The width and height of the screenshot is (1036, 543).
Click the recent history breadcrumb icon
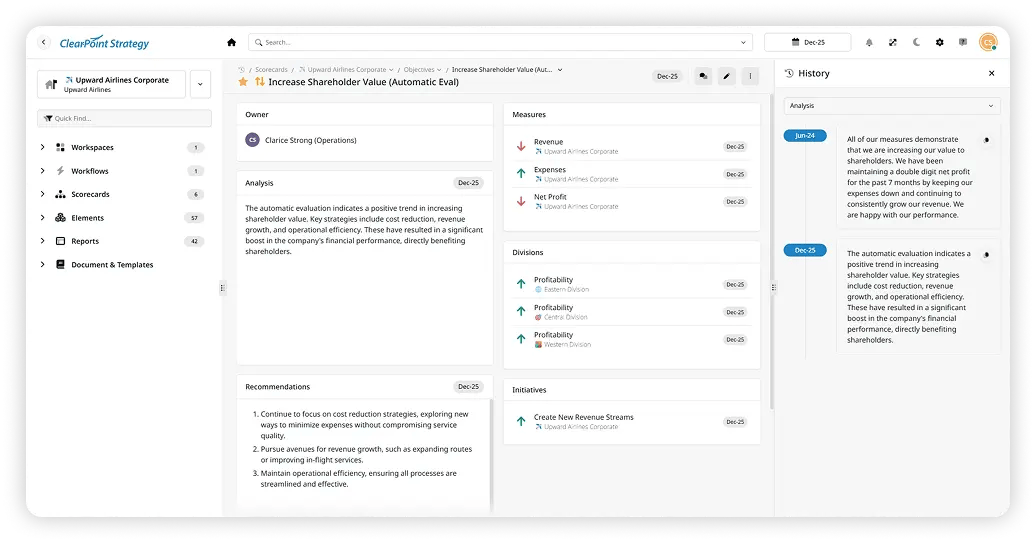pyautogui.click(x=241, y=69)
